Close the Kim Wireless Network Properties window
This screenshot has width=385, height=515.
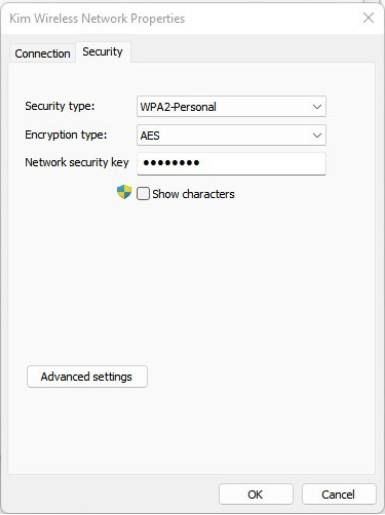(x=368, y=18)
